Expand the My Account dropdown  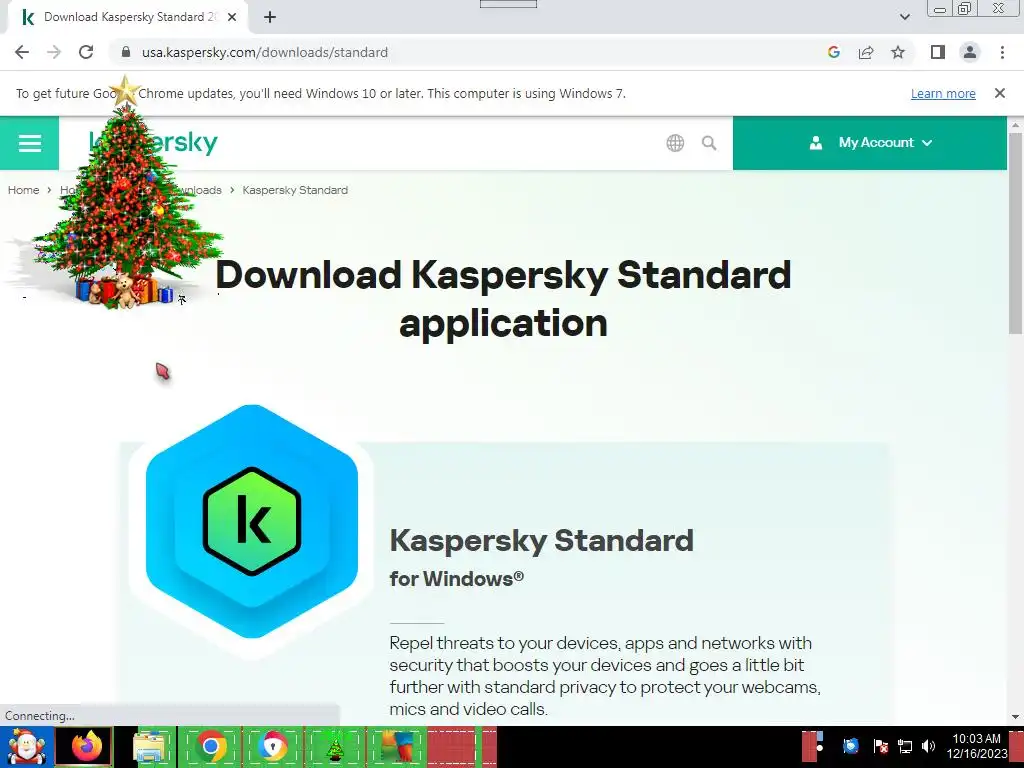click(x=870, y=143)
